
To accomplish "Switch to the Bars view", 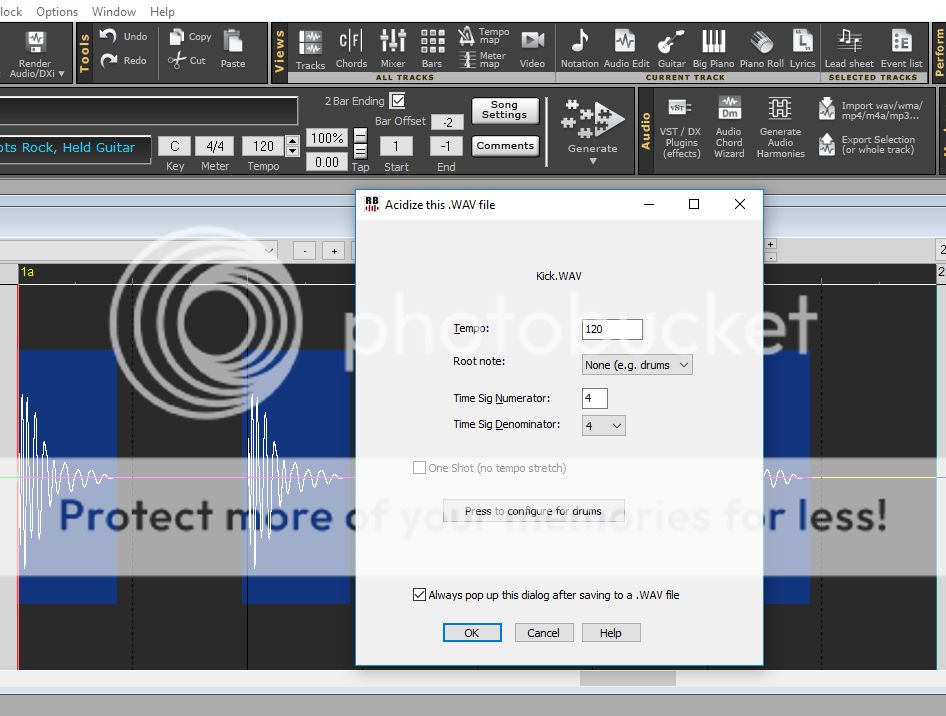I will click(432, 50).
